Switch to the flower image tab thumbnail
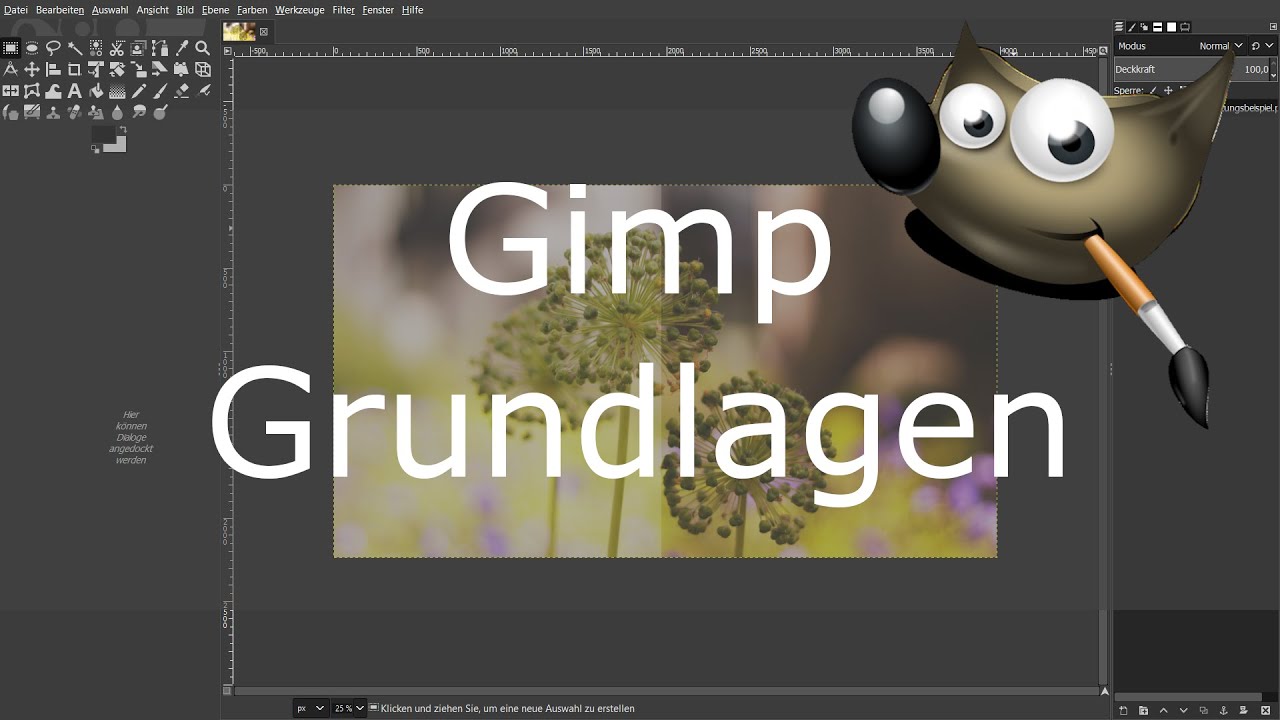The height and width of the screenshot is (720, 1280). 239,31
